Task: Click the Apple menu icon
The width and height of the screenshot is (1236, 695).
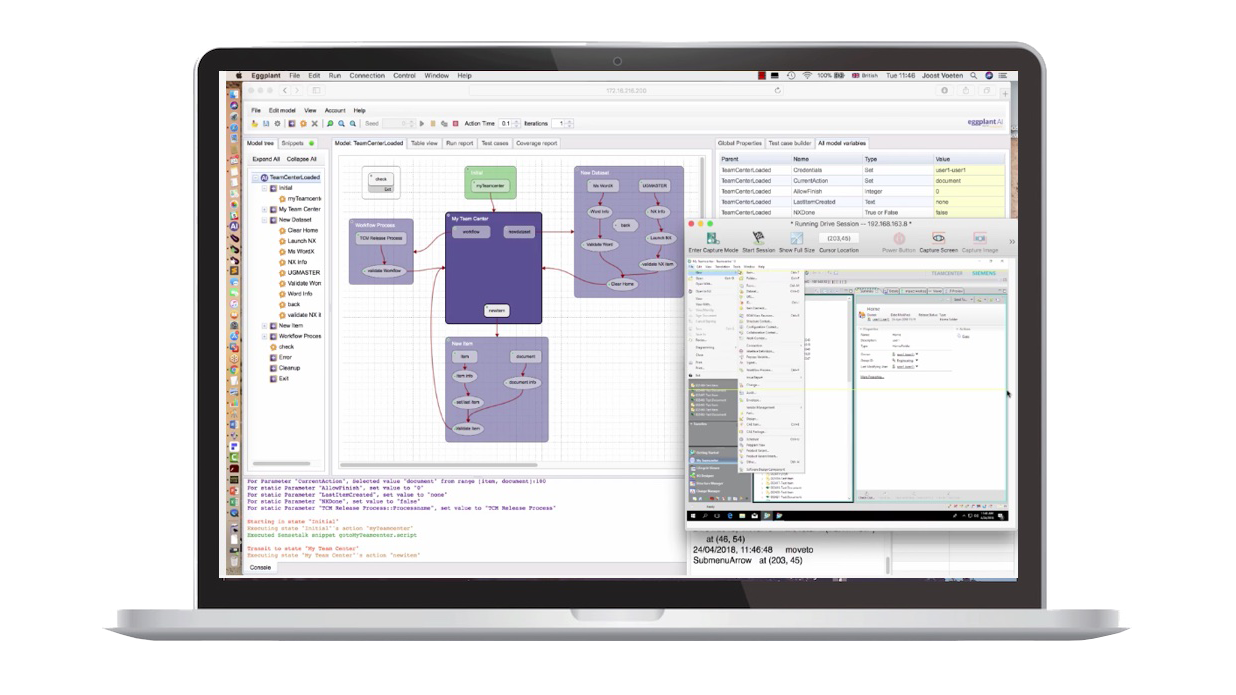Action: [x=239, y=75]
